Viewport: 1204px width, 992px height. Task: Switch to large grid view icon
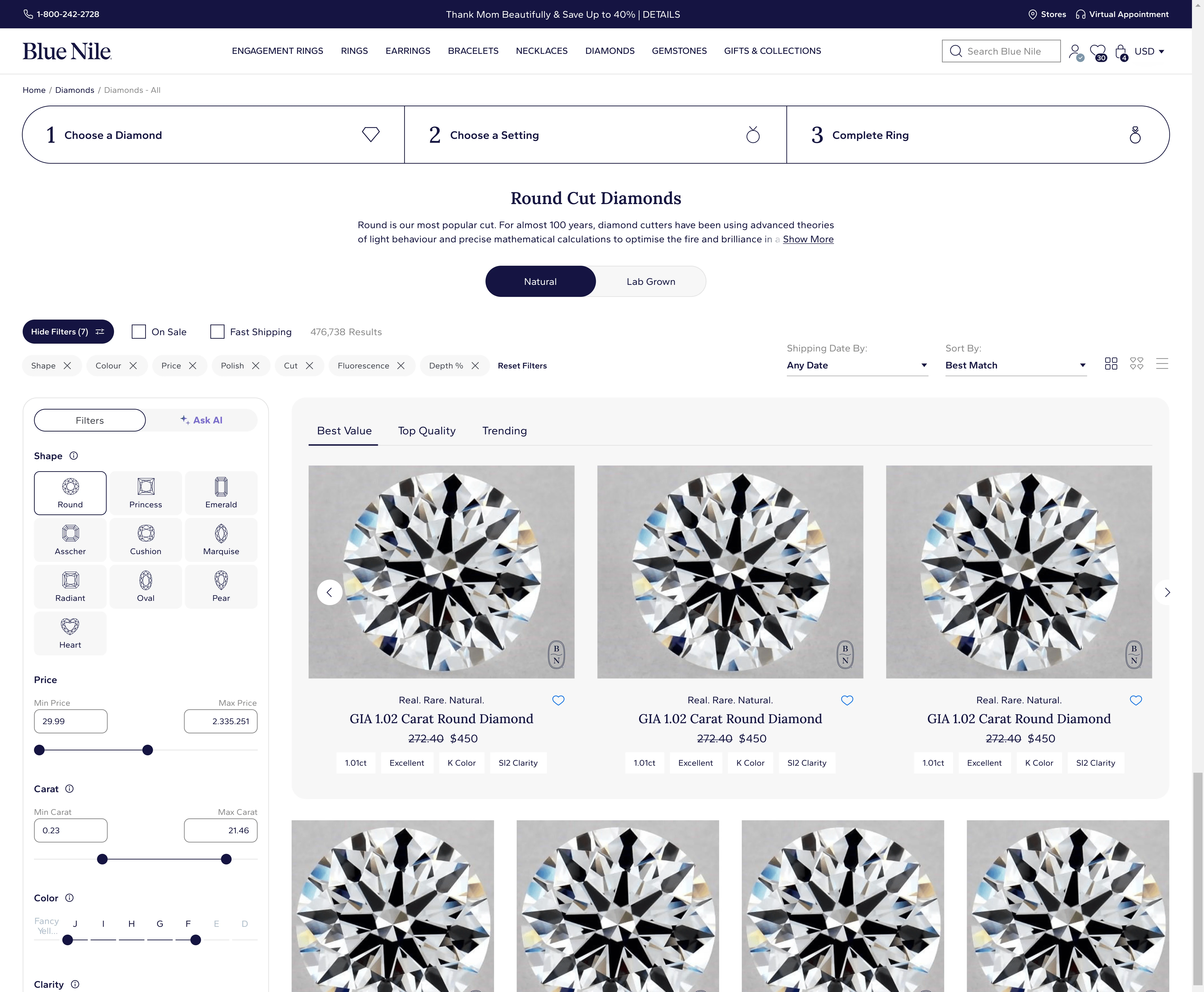[x=1111, y=364]
